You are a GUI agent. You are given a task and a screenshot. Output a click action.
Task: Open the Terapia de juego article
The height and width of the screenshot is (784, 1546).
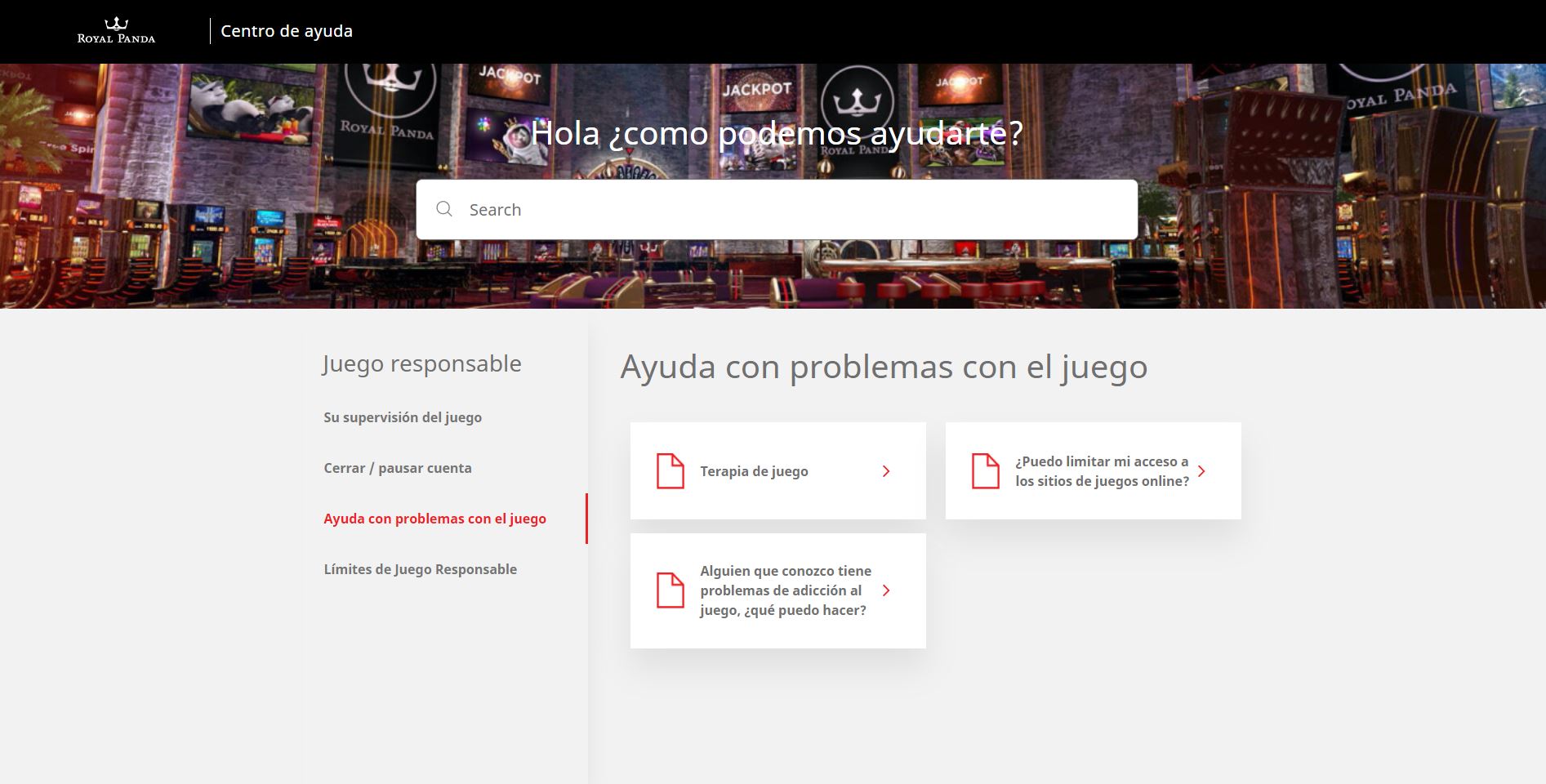pos(778,470)
